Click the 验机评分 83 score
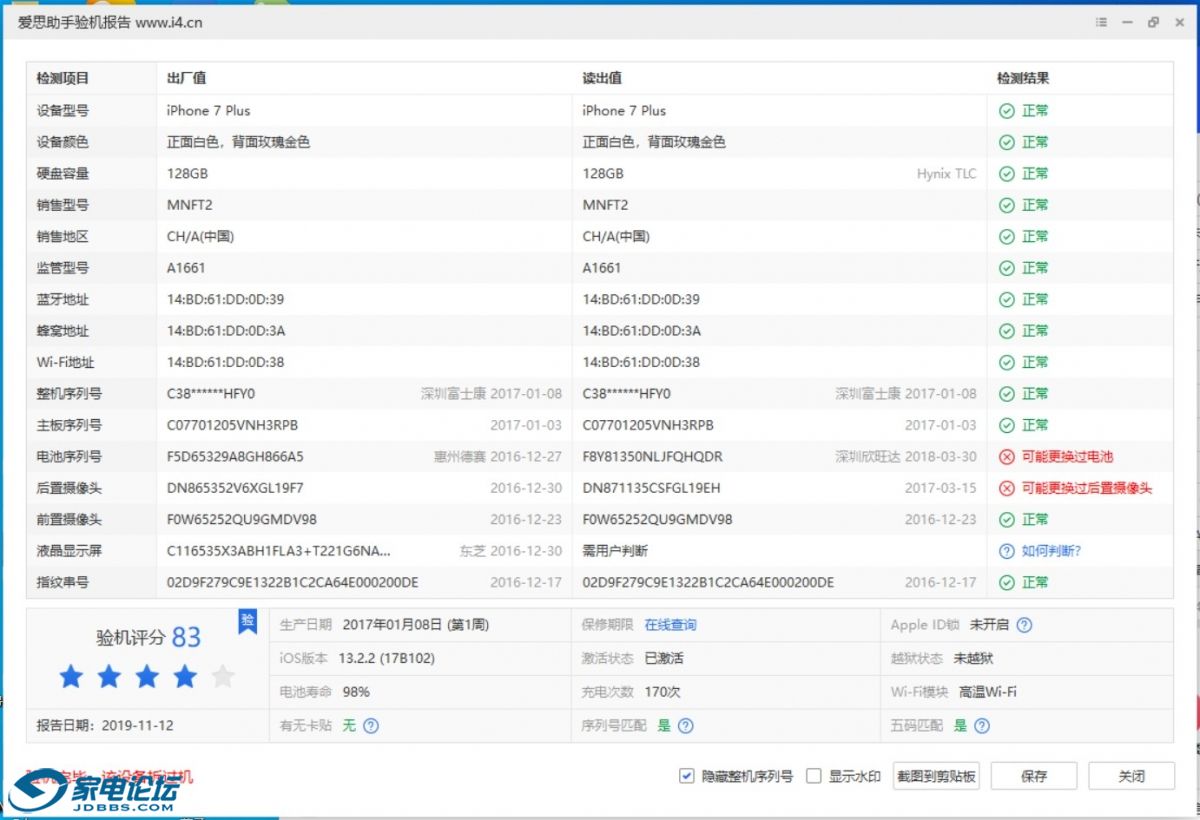1200x820 pixels. (x=148, y=637)
